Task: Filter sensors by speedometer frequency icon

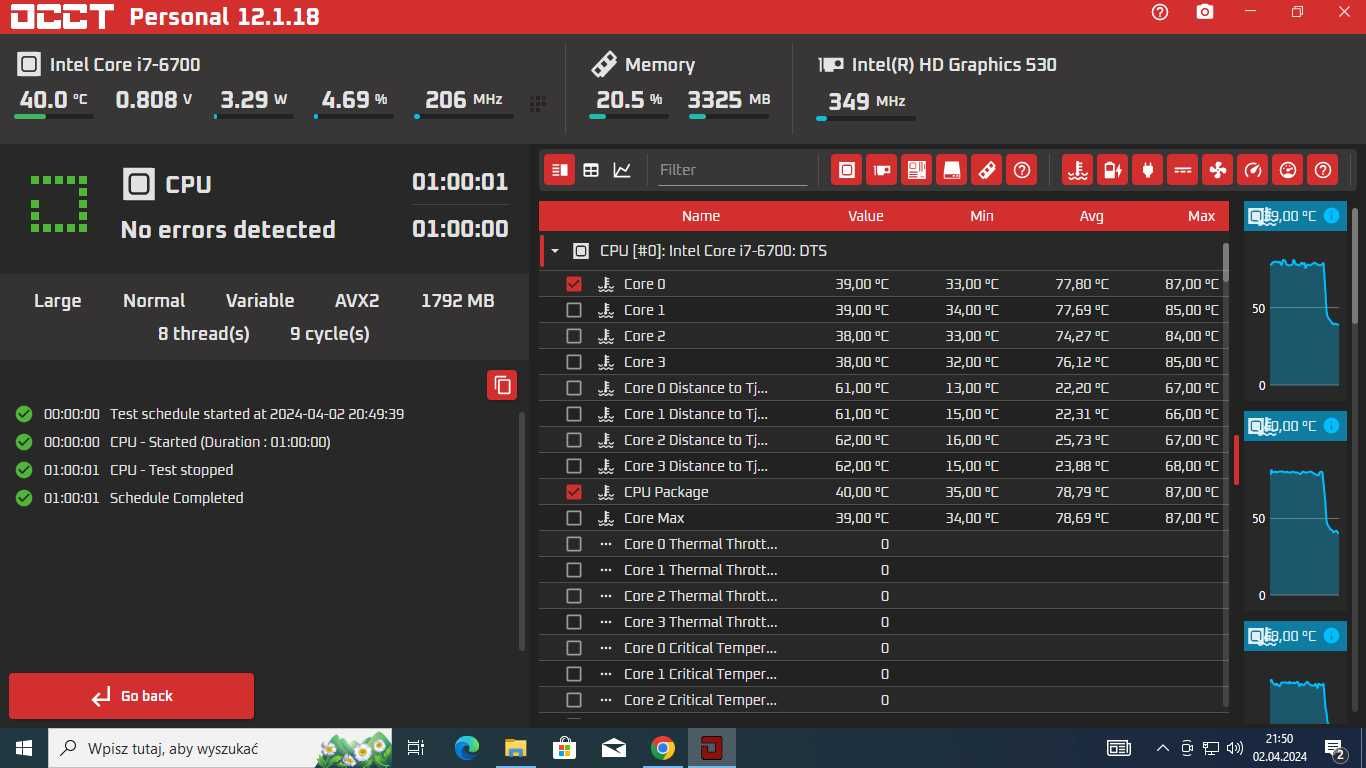Action: (1252, 170)
